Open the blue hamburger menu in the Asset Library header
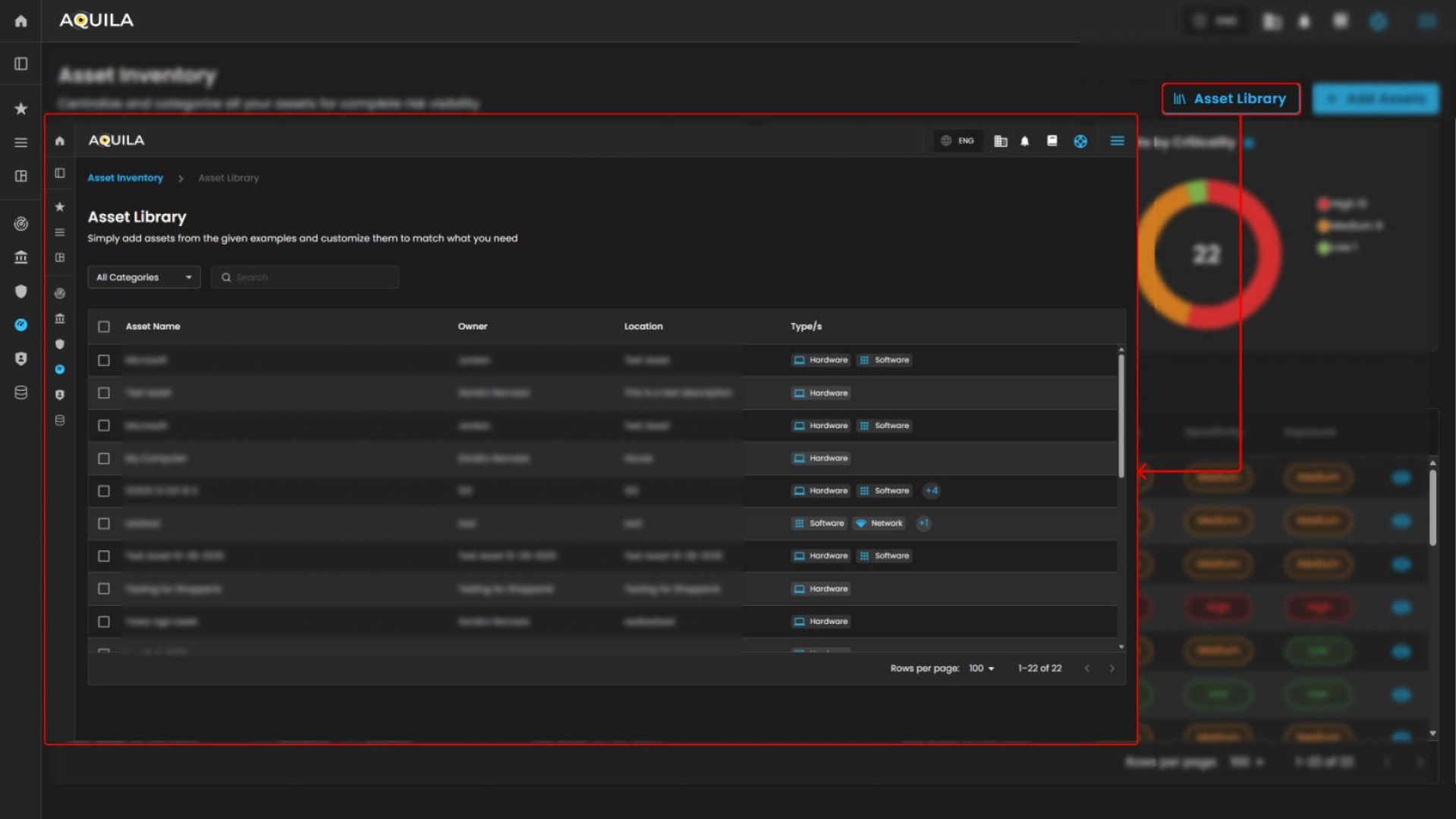 pyautogui.click(x=1117, y=141)
